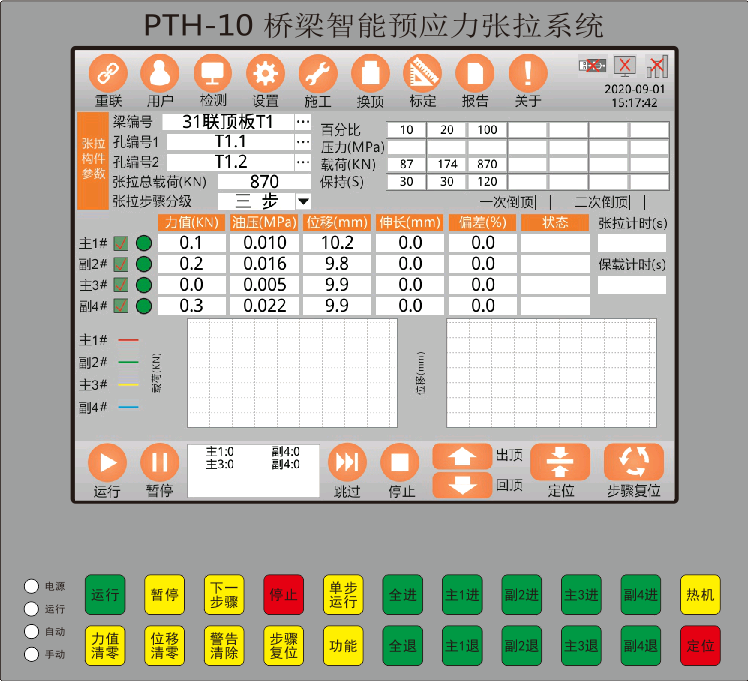The width and height of the screenshot is (748, 681).
Task: Toggle the 副4# channel checkbox
Action: pyautogui.click(x=121, y=306)
